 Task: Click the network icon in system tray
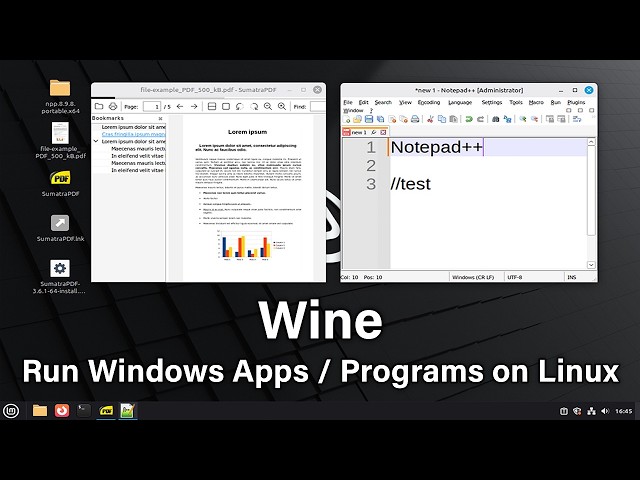tap(591, 411)
